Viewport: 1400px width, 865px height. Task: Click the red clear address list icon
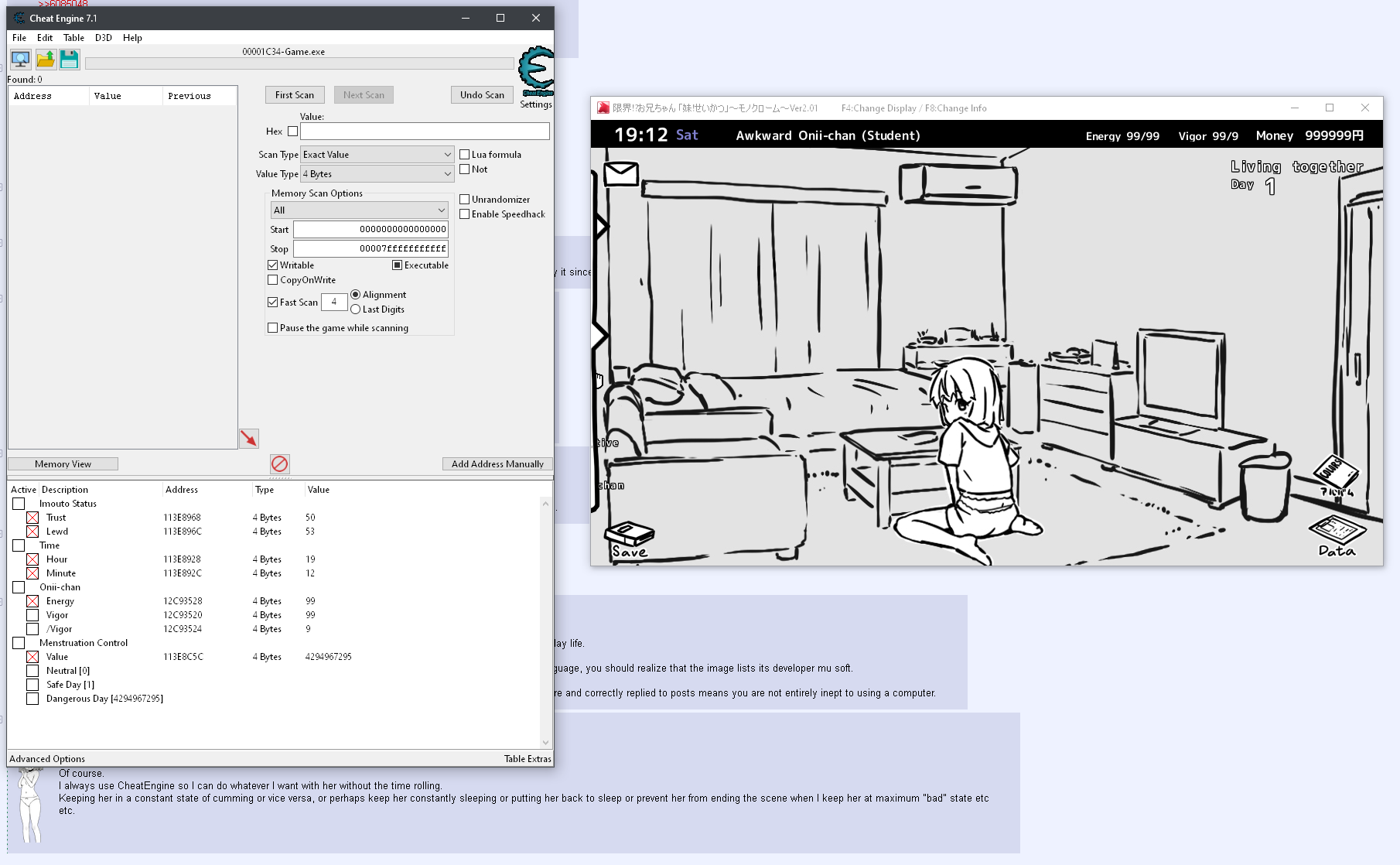point(279,463)
